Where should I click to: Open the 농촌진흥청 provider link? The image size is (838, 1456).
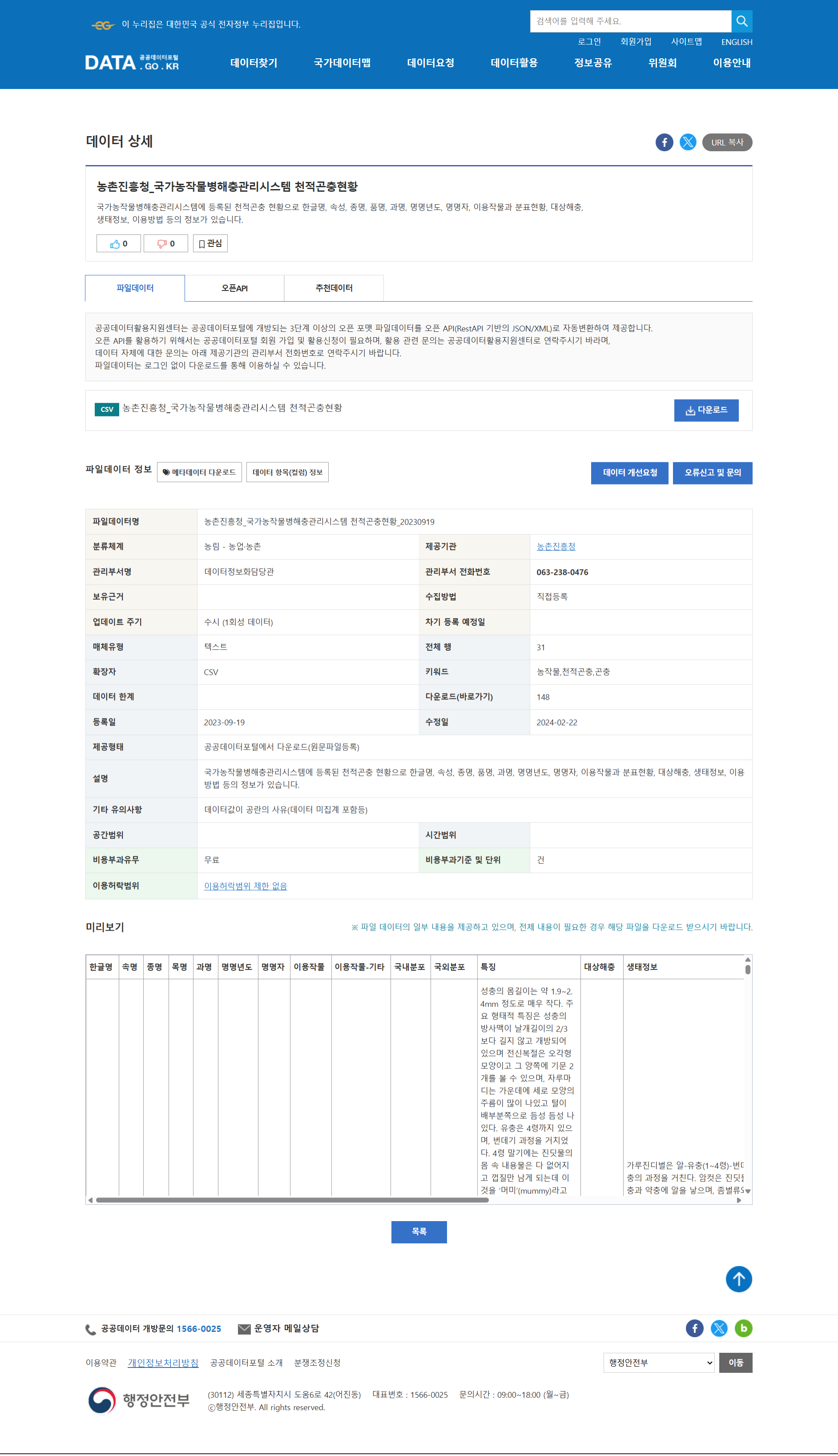(x=556, y=546)
